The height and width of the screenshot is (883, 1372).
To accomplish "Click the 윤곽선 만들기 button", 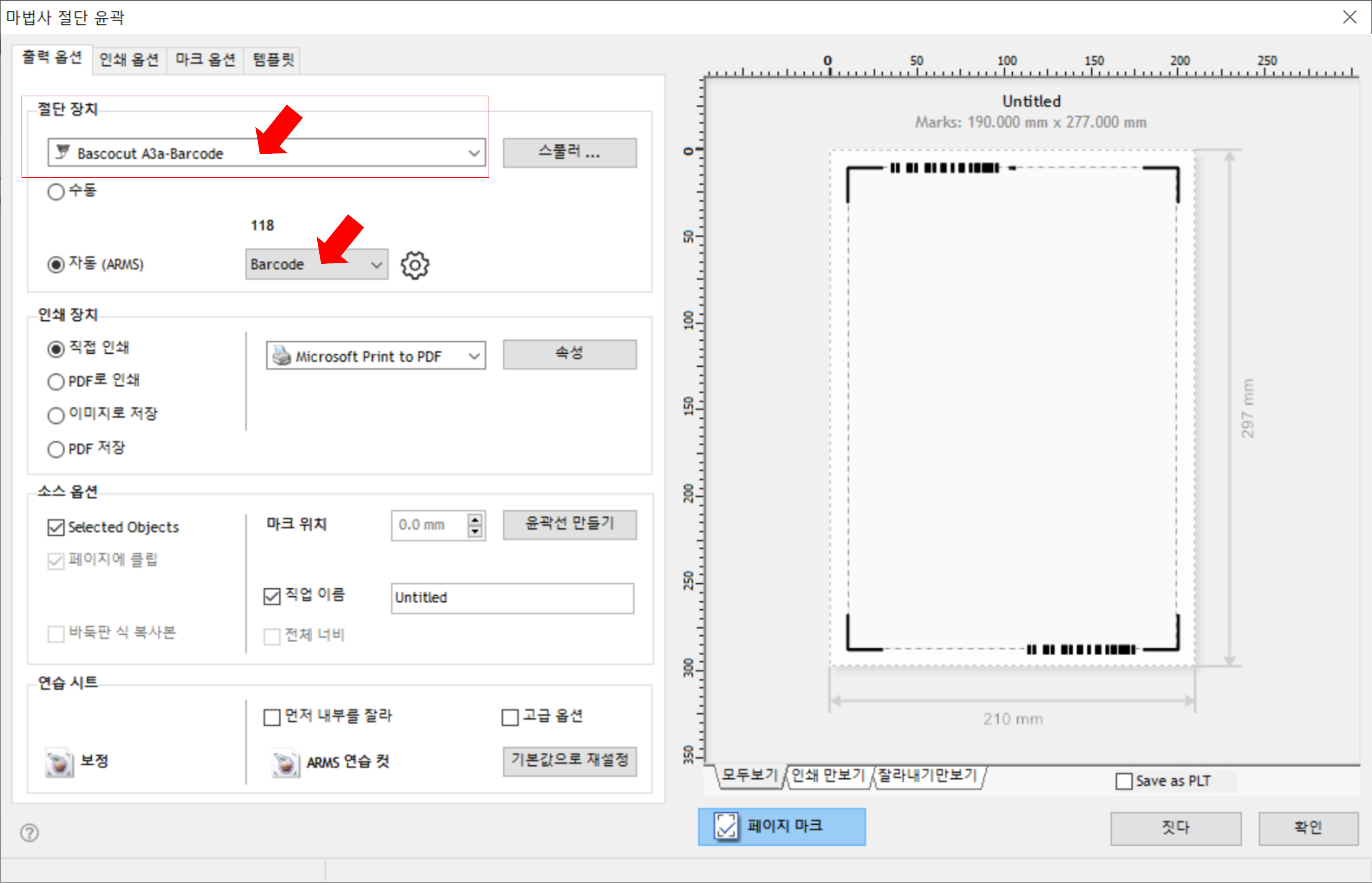I will click(569, 524).
